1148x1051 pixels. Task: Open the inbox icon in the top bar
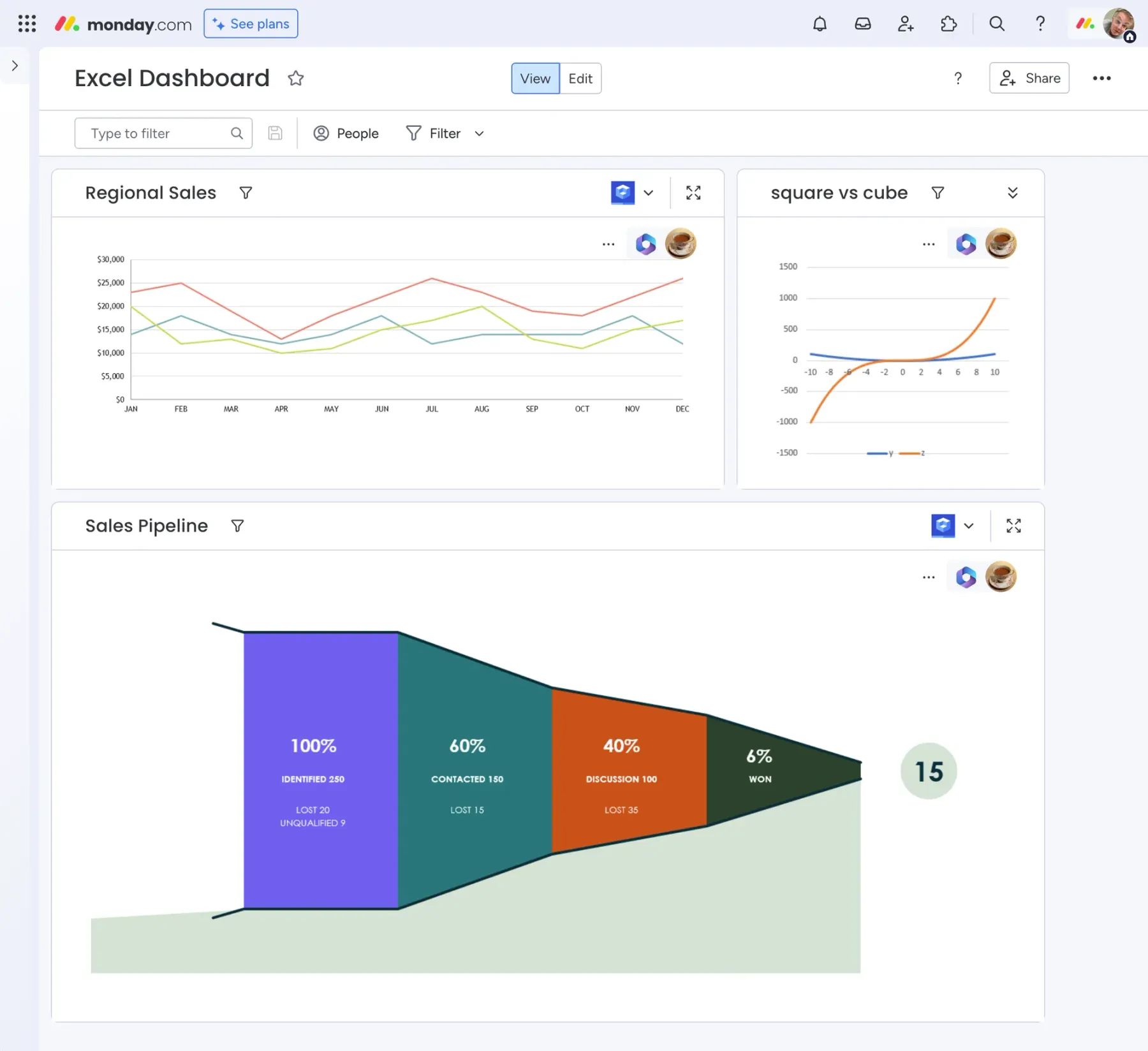click(863, 24)
